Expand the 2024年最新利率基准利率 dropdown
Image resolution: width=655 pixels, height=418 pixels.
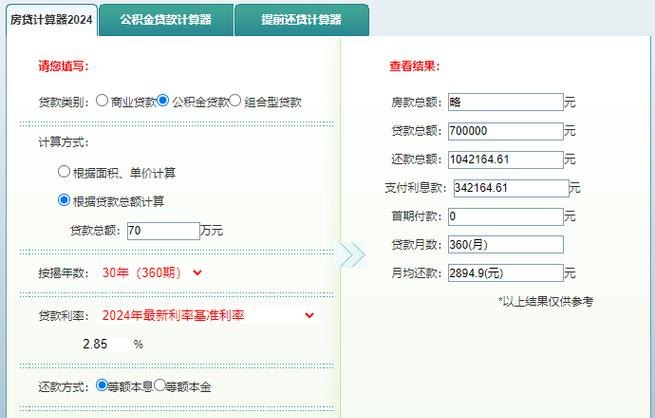pyautogui.click(x=208, y=315)
